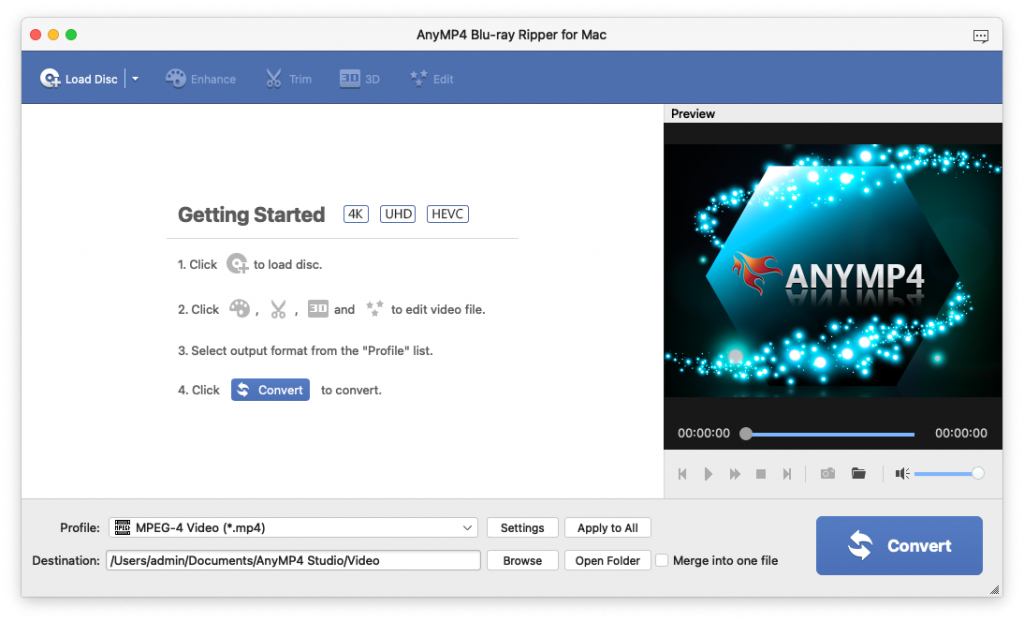Screen dimensions: 1024x622
Task: Click the Apply to All button
Action: 607,528
